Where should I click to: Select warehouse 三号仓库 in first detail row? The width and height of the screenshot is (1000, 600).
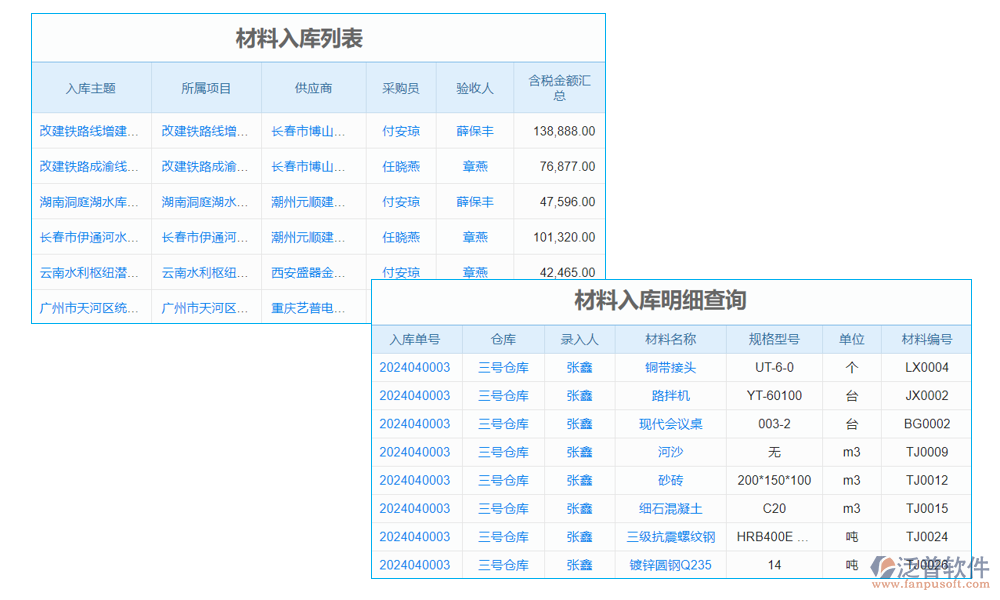click(502, 367)
